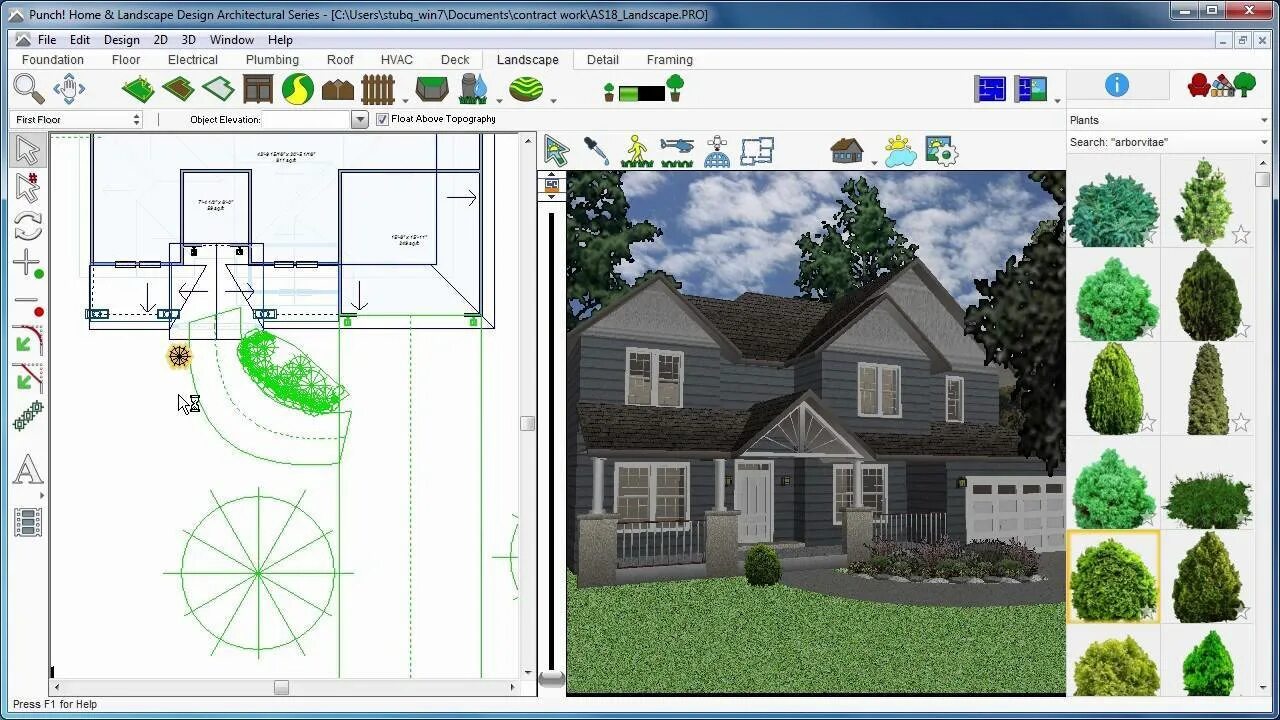Select the 3D selection arrow tool

[557, 151]
